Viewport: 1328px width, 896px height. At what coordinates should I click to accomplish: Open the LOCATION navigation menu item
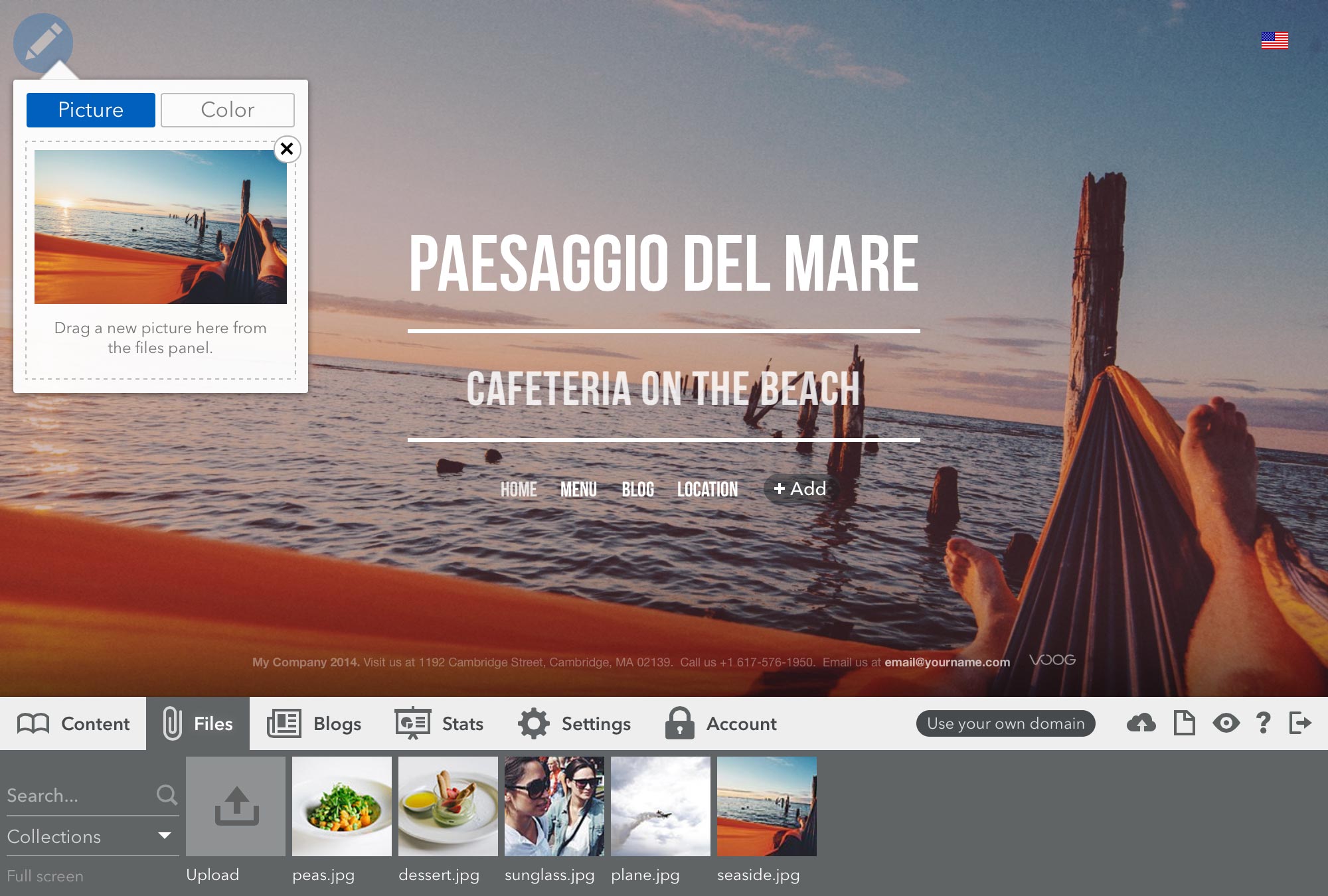(707, 490)
